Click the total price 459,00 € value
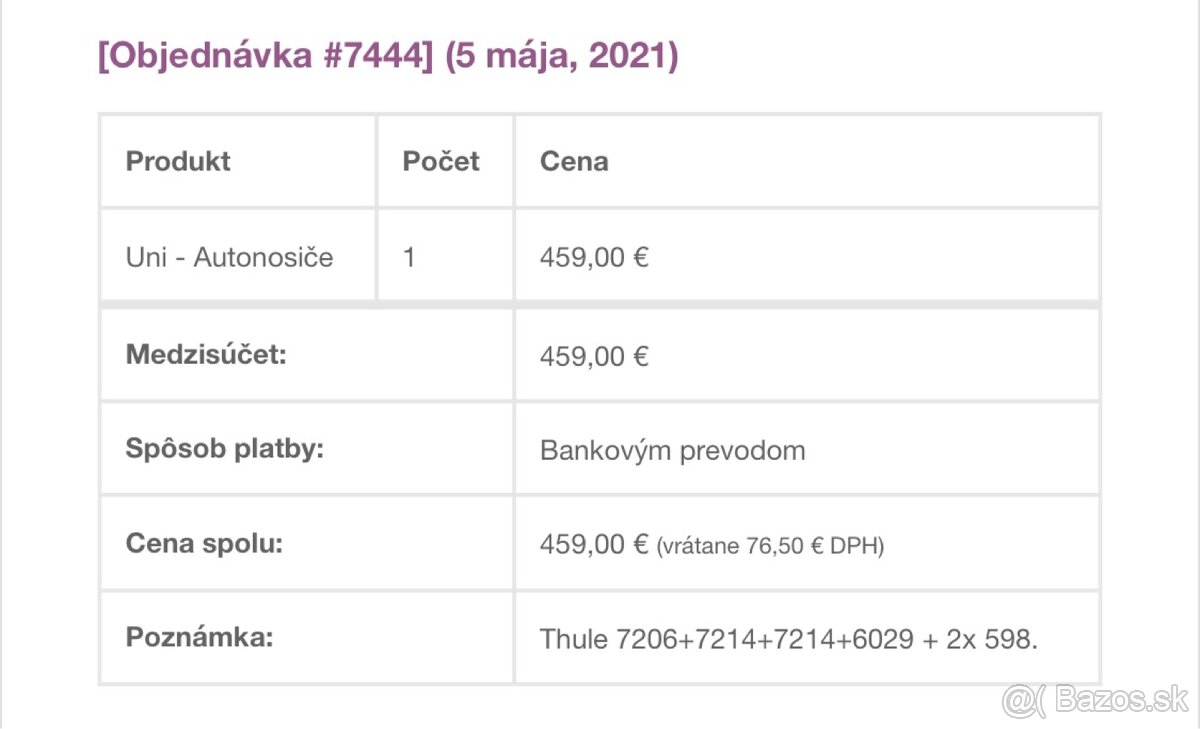Image resolution: width=1200 pixels, height=729 pixels. pyautogui.click(x=594, y=544)
